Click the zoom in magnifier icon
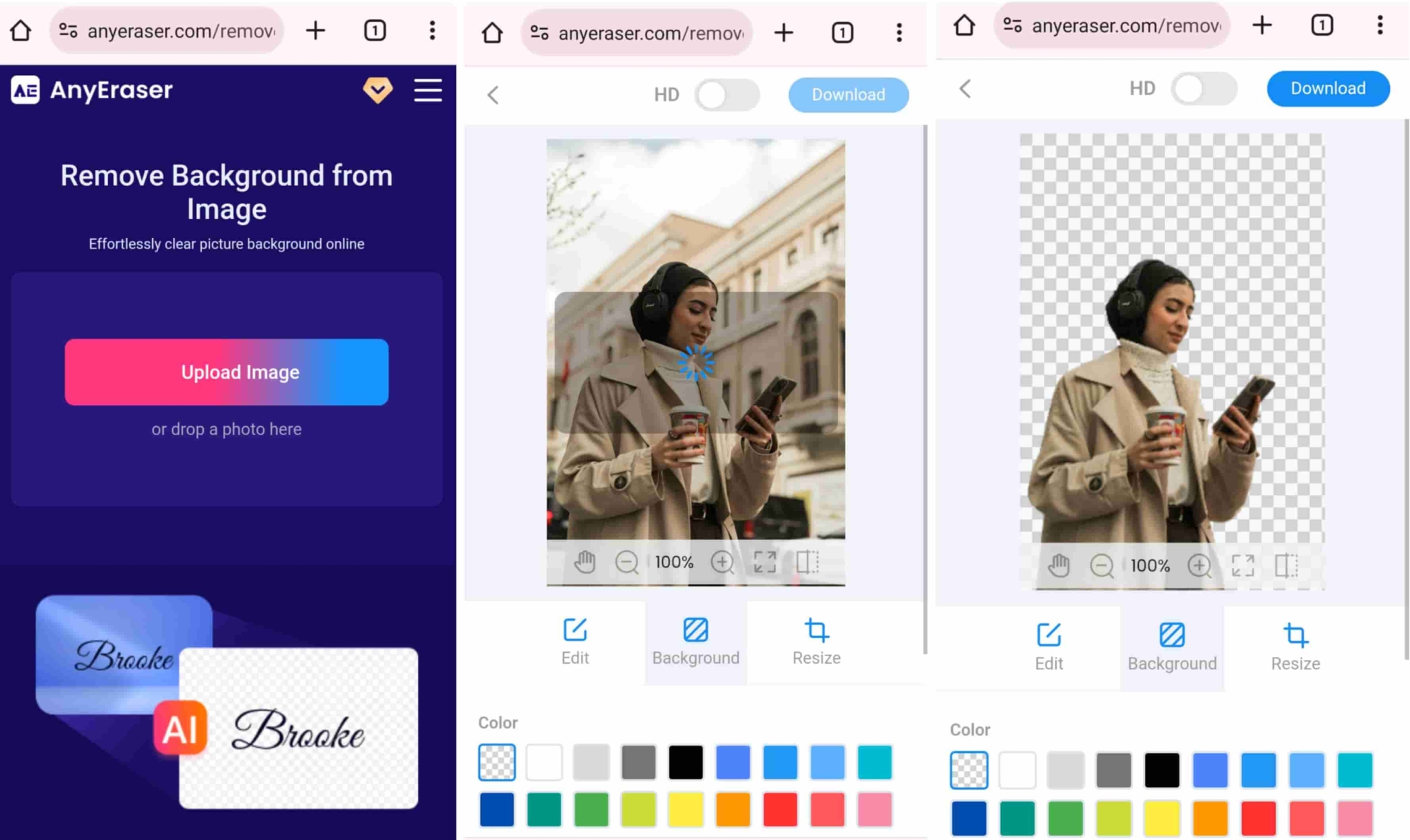This screenshot has height=840, width=1410. pyautogui.click(x=722, y=563)
